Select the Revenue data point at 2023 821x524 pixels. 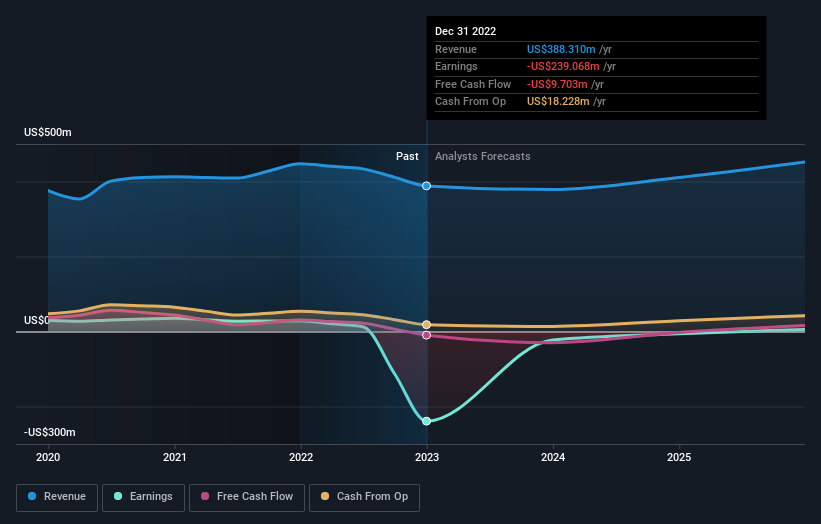[427, 186]
